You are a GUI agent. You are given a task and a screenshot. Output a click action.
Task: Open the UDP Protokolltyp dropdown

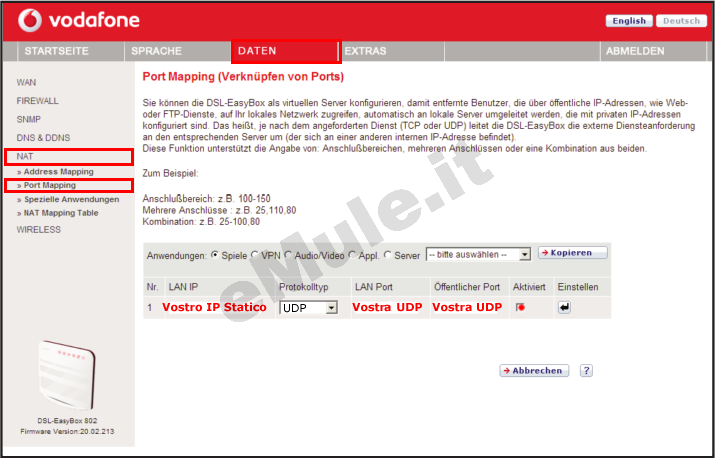click(308, 308)
